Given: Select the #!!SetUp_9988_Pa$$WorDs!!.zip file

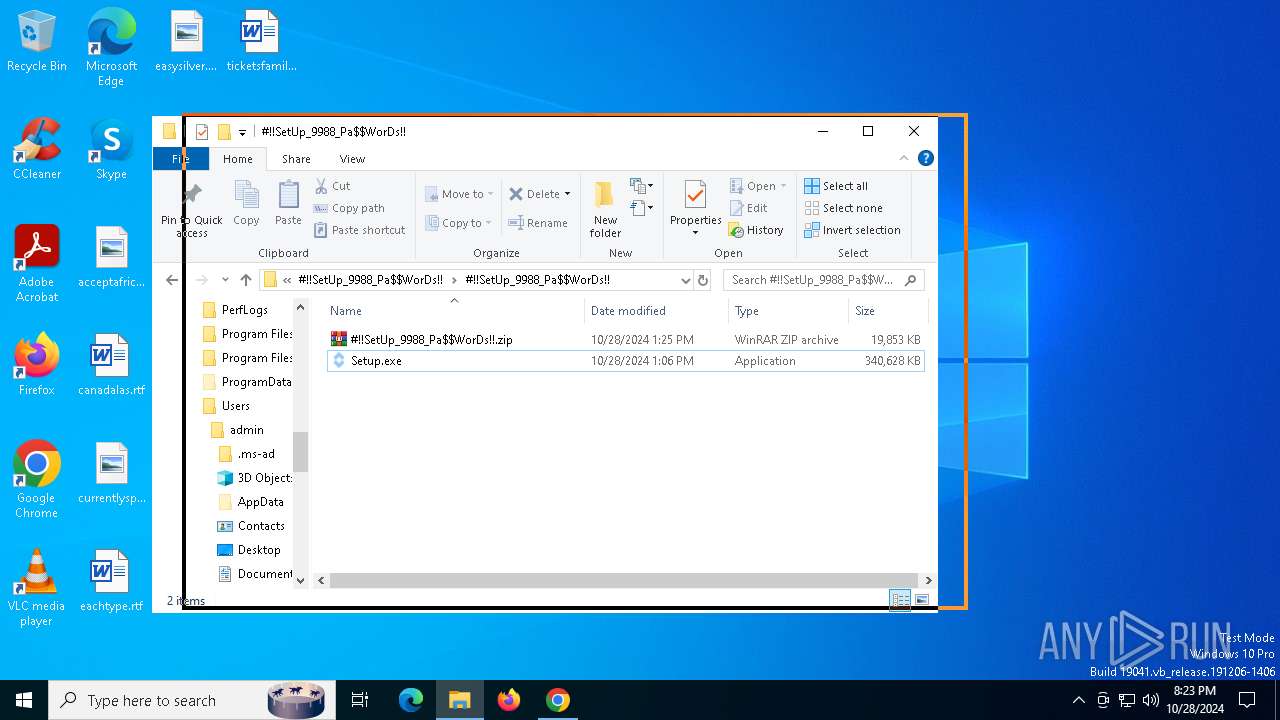Looking at the screenshot, I should click(626, 340).
